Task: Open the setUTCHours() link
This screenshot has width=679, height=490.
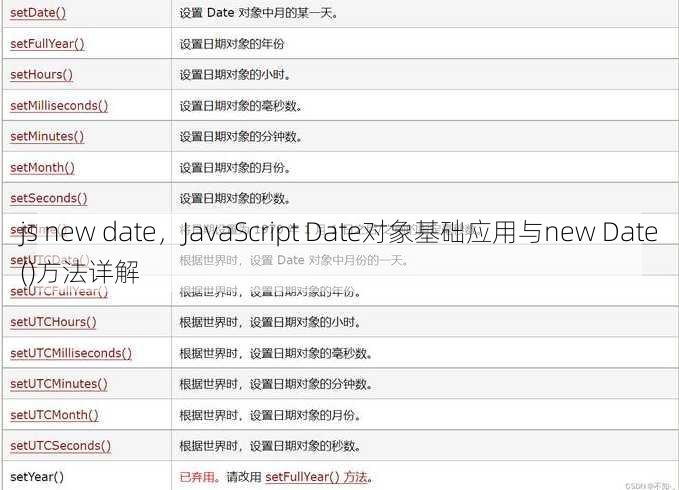Action: pos(53,322)
